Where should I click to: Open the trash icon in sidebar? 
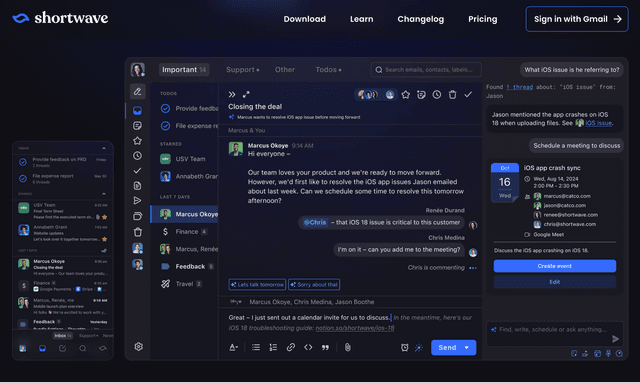pos(138,232)
